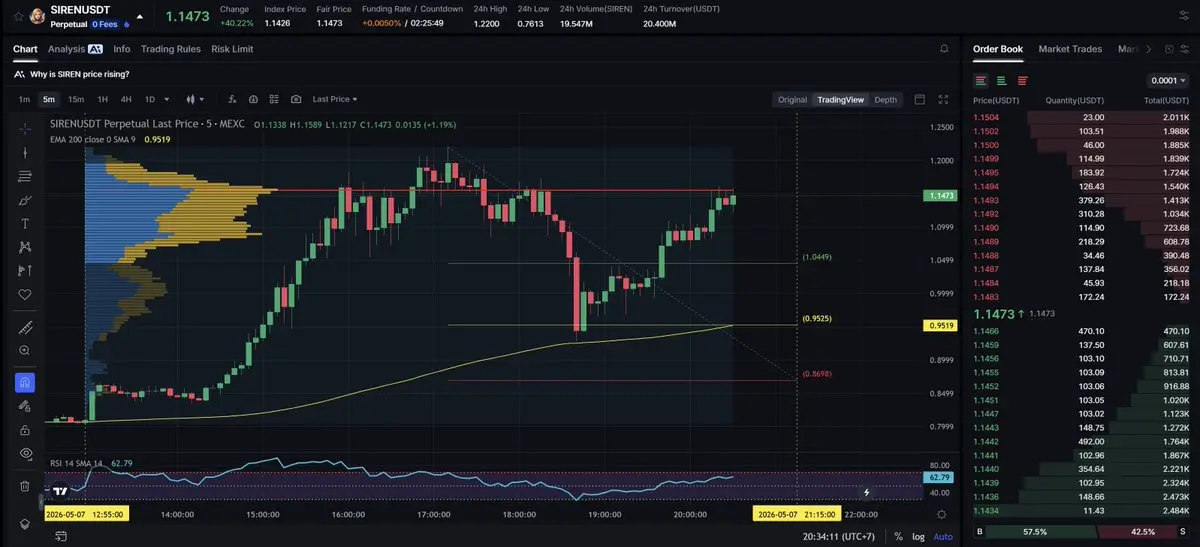Open the Trading Rules tab
Viewport: 1200px width, 547px height.
tap(170, 48)
